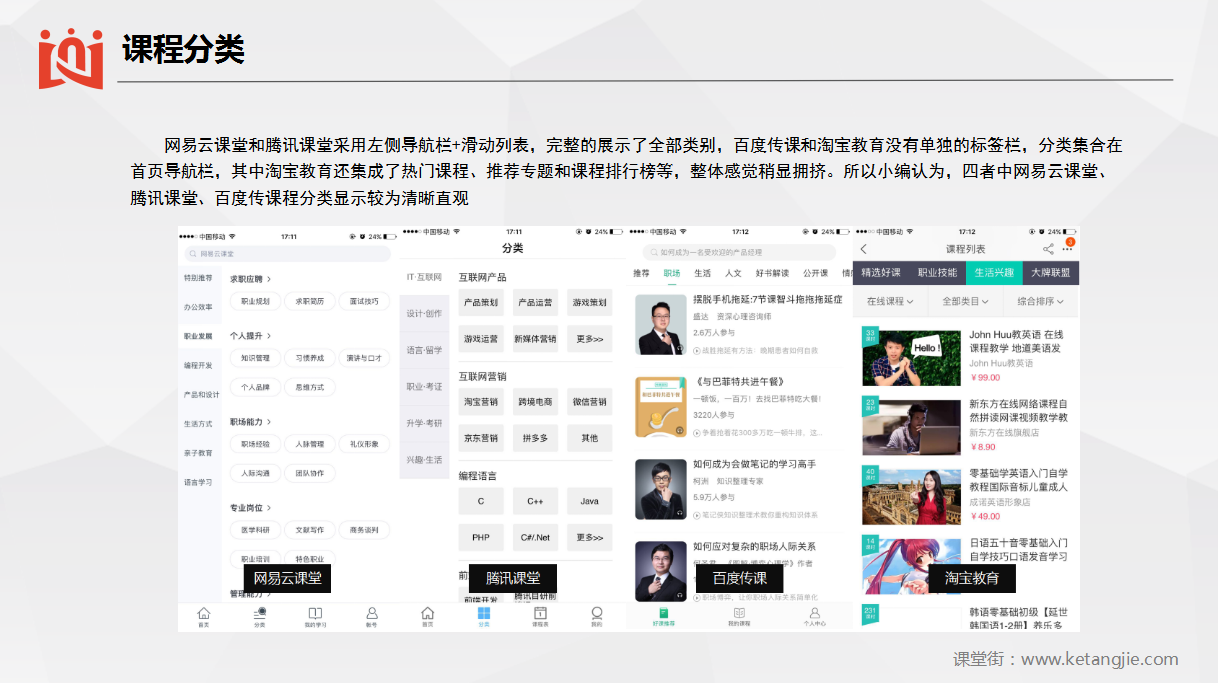Expand 在线课程 dropdown filter
Image resolution: width=1218 pixels, height=683 pixels.
pos(890,301)
